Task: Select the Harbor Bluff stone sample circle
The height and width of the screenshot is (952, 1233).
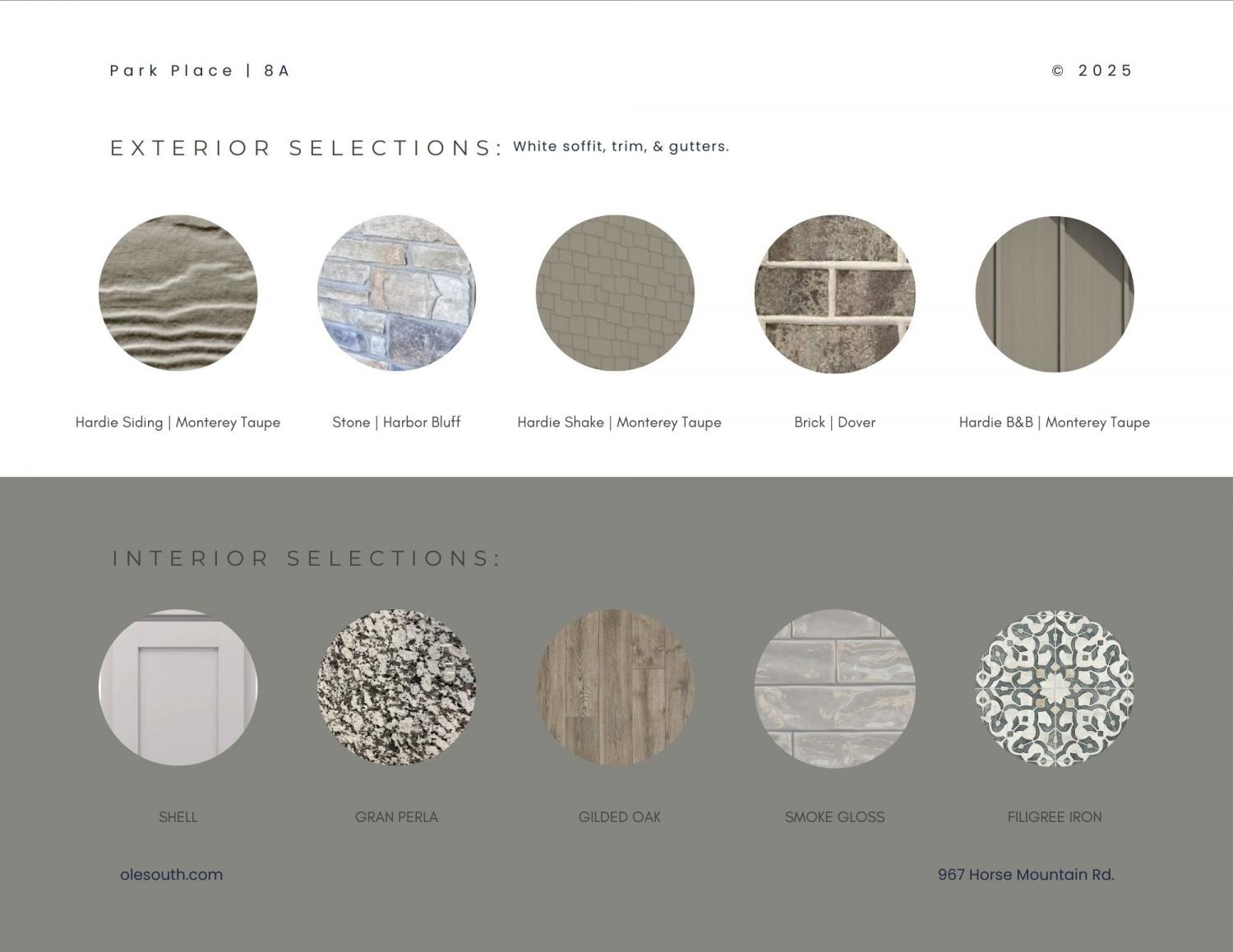Action: [396, 293]
